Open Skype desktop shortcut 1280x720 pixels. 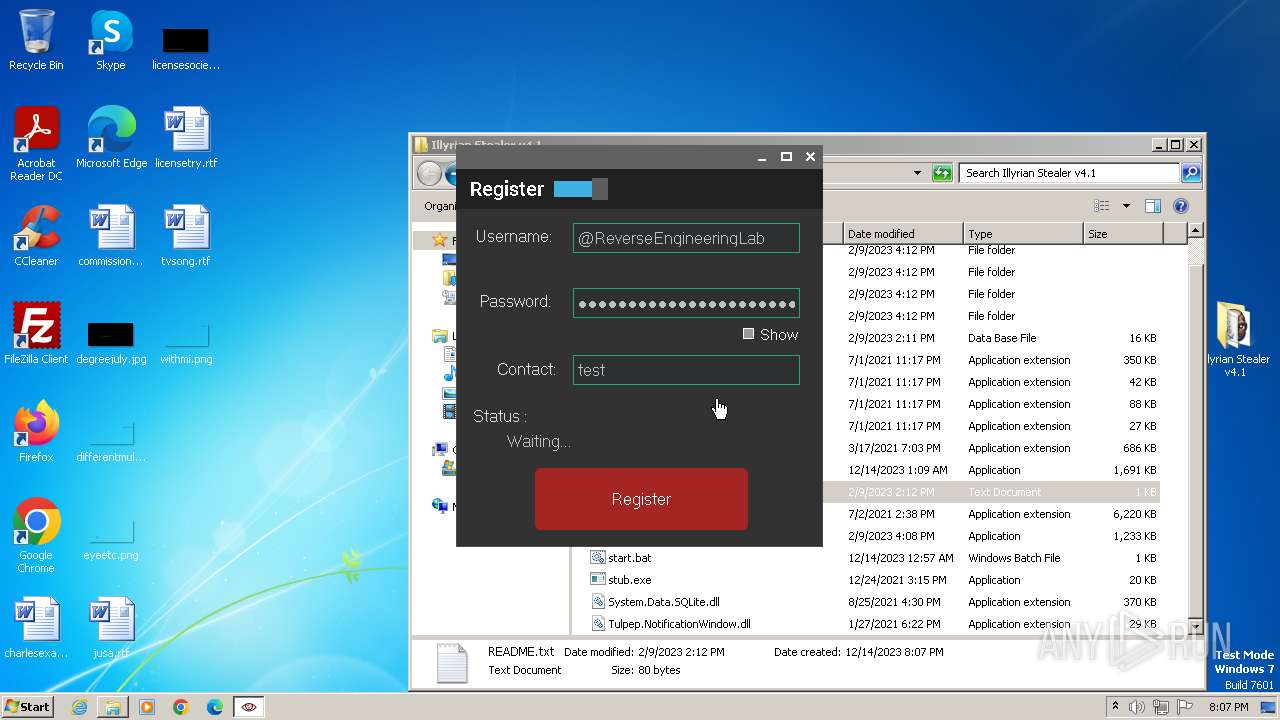tap(110, 41)
